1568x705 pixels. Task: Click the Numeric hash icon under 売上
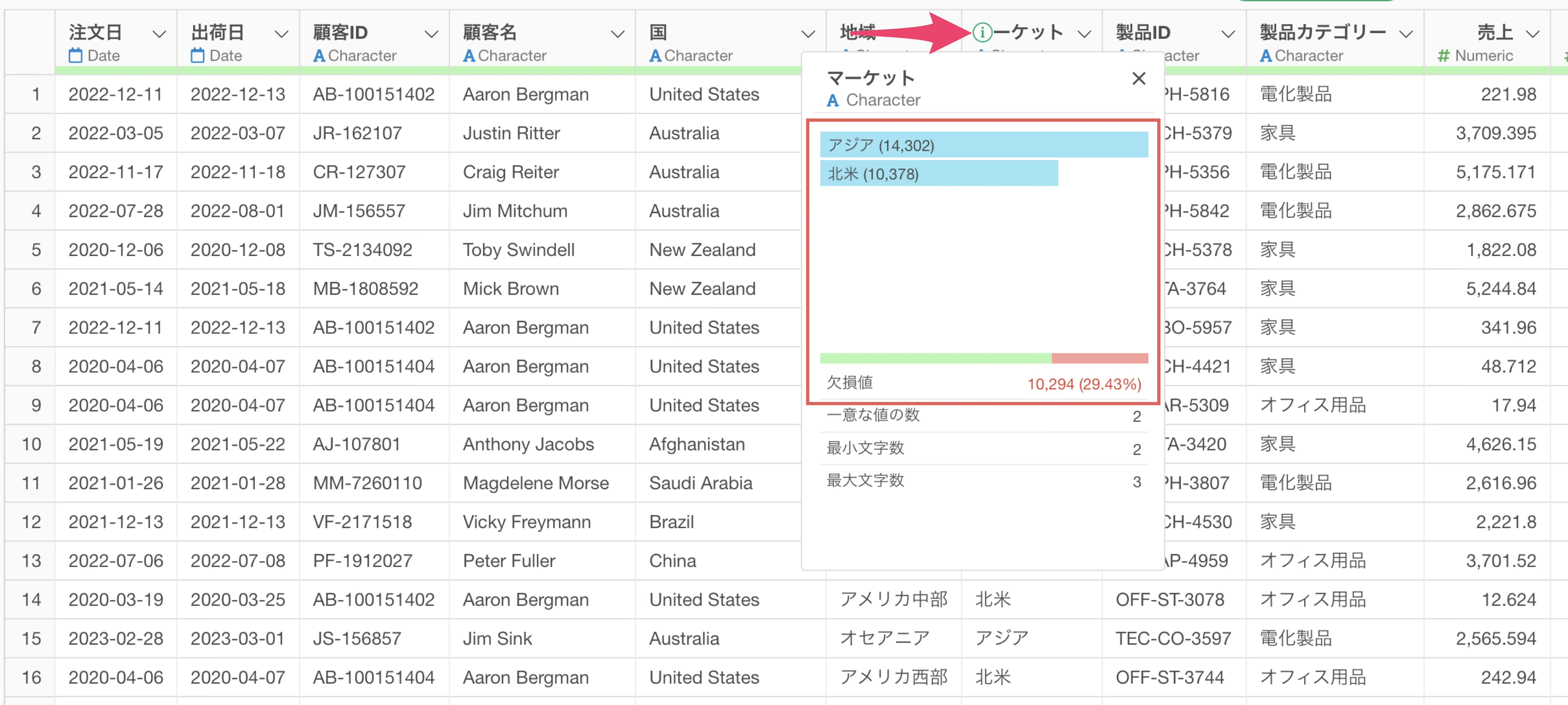(x=1443, y=56)
